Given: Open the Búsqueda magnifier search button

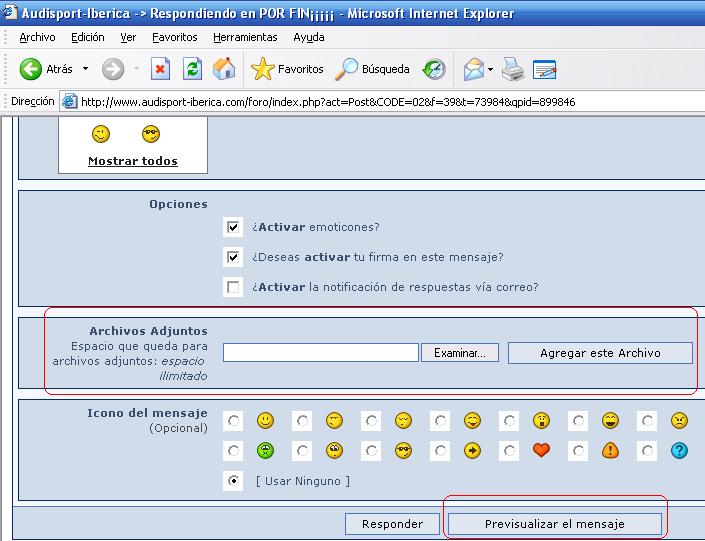Looking at the screenshot, I should point(374,69).
